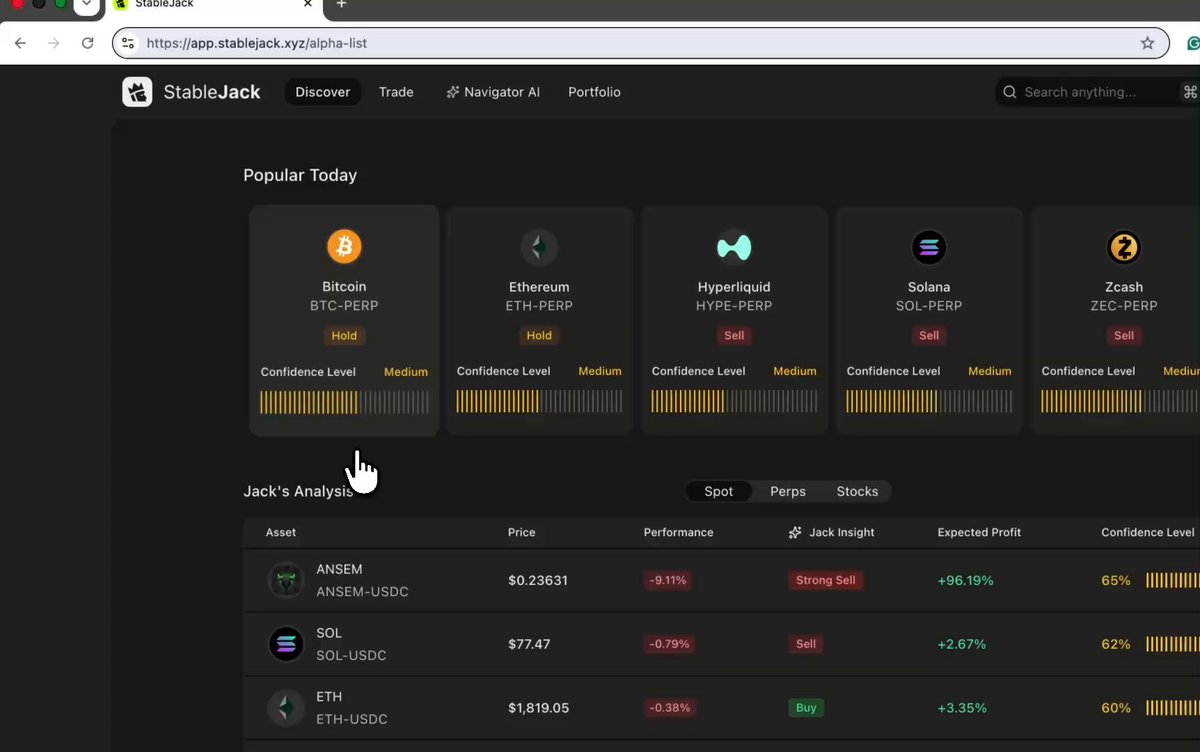This screenshot has width=1200, height=752.
Task: Click the search magnifier icon
Action: (x=1010, y=92)
